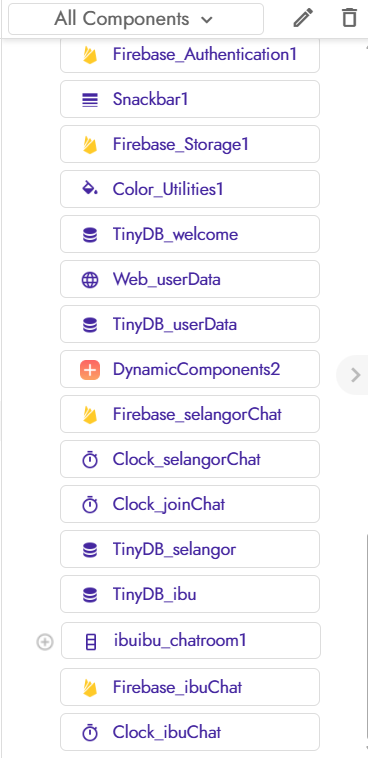
Task: Select the Firebase_Storage1 component
Action: click(x=190, y=144)
